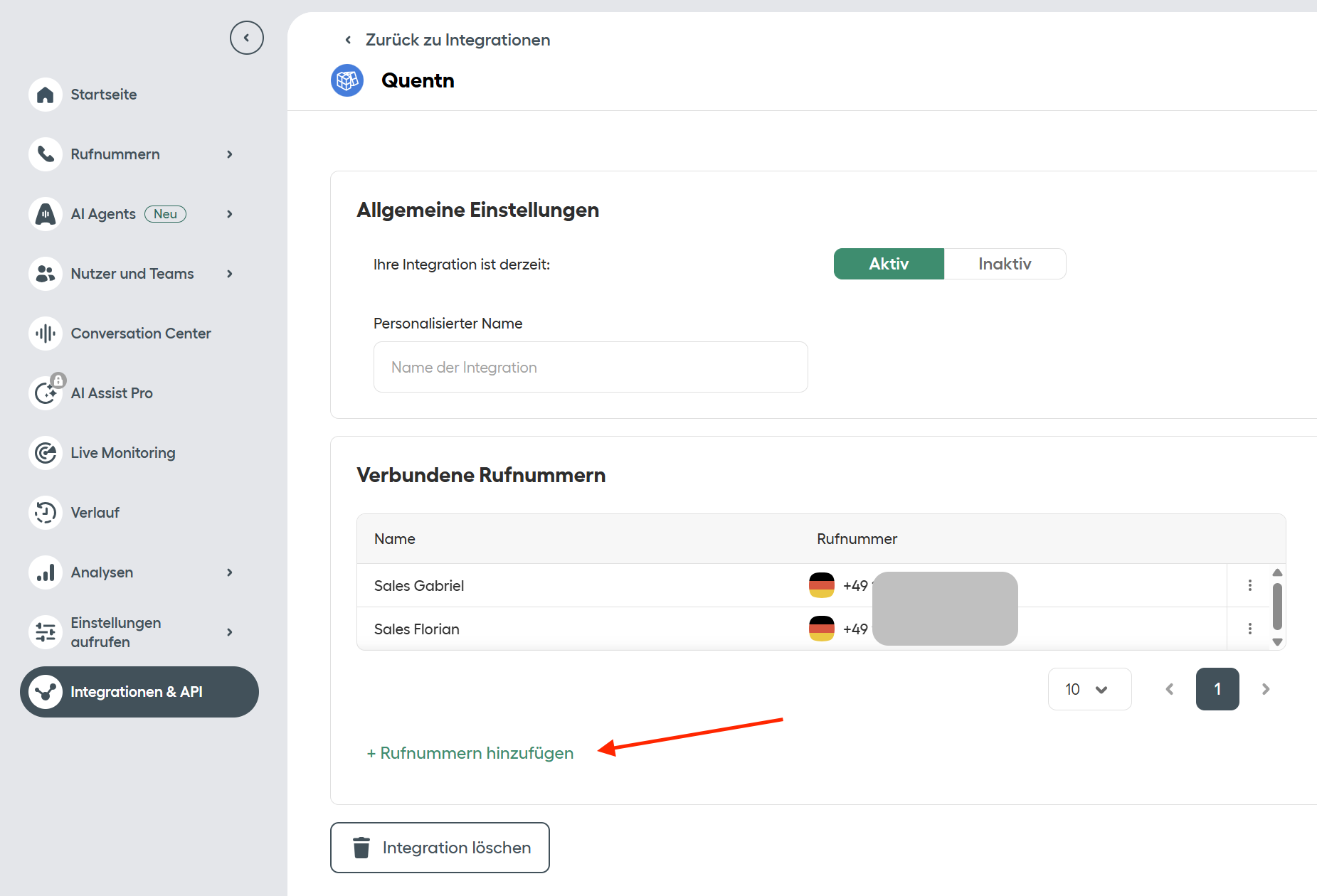The width and height of the screenshot is (1317, 896).
Task: Open the rows per page dropdown showing 10
Action: pos(1089,689)
